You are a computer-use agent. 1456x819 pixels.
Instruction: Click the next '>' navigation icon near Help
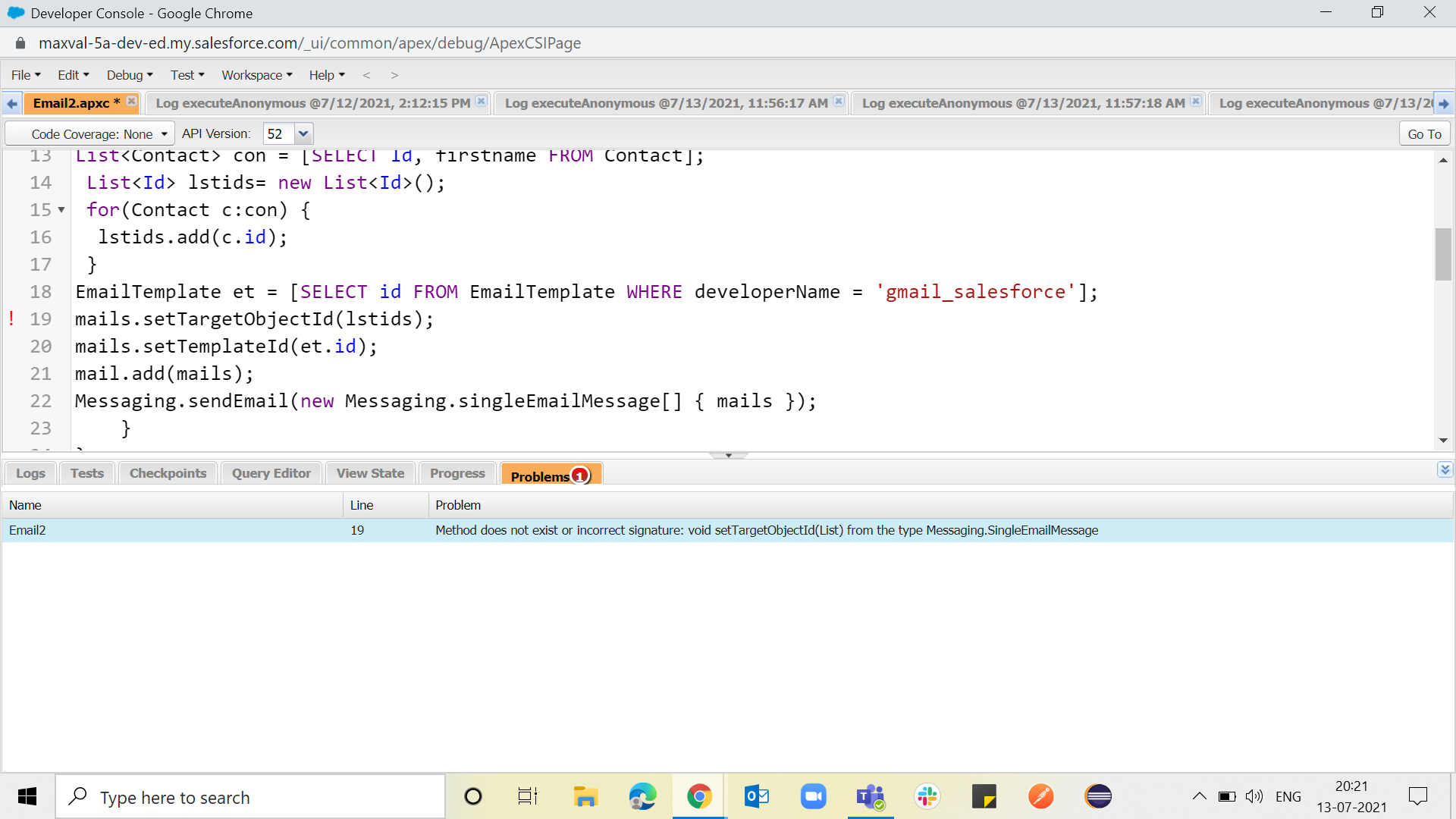tap(394, 75)
